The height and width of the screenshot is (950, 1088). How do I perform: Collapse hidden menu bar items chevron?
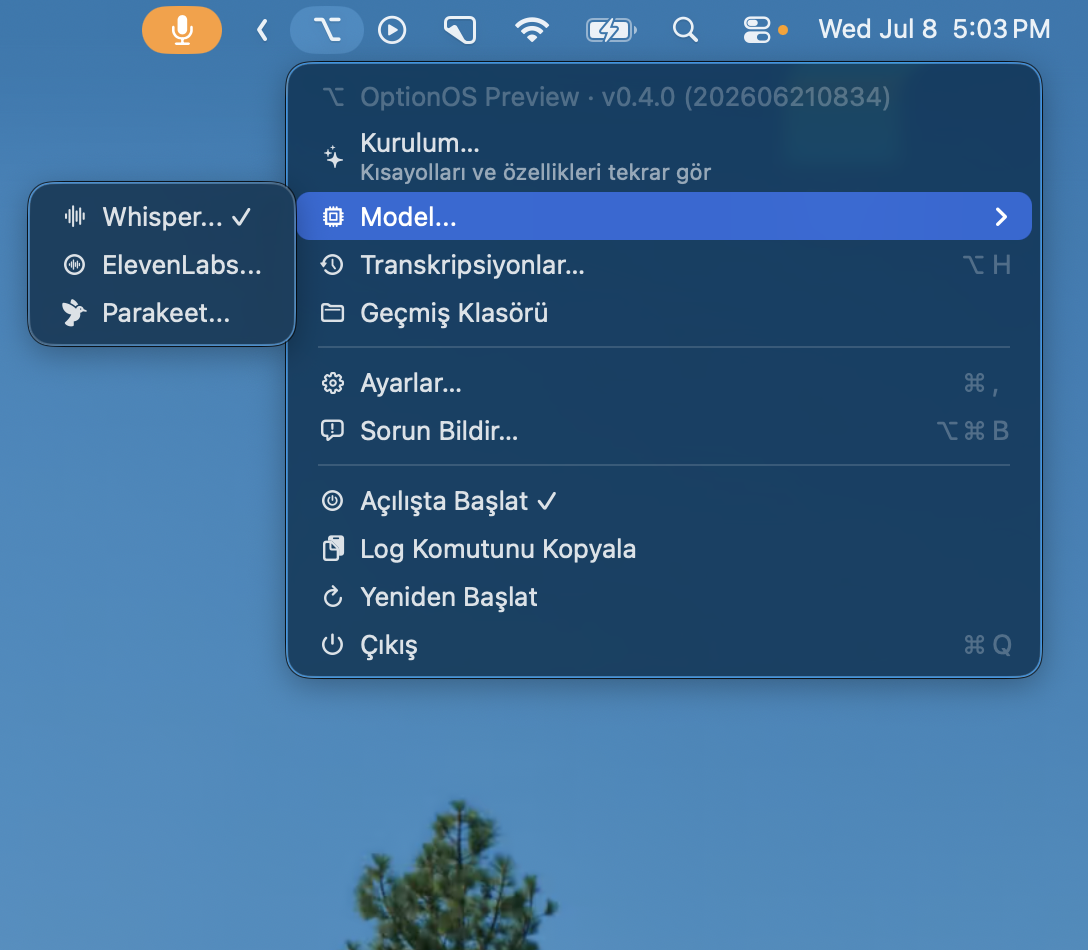point(262,30)
